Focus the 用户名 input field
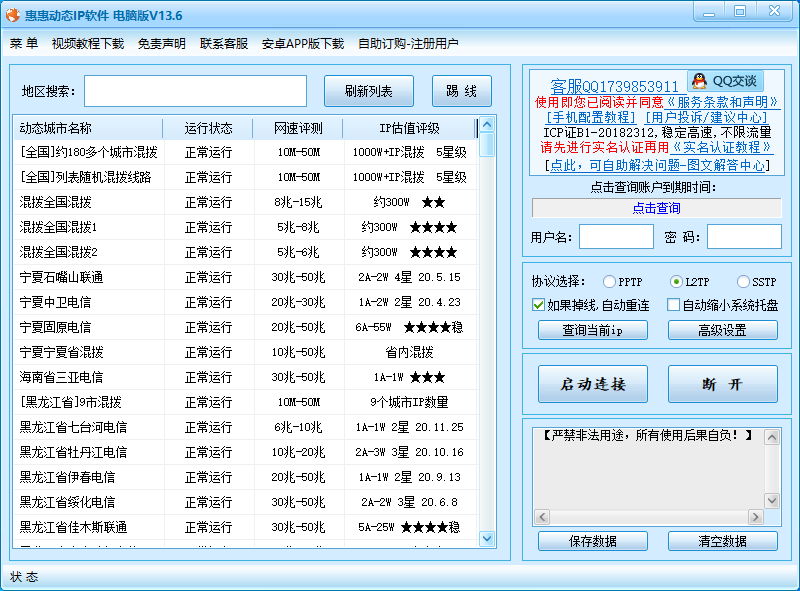 616,237
